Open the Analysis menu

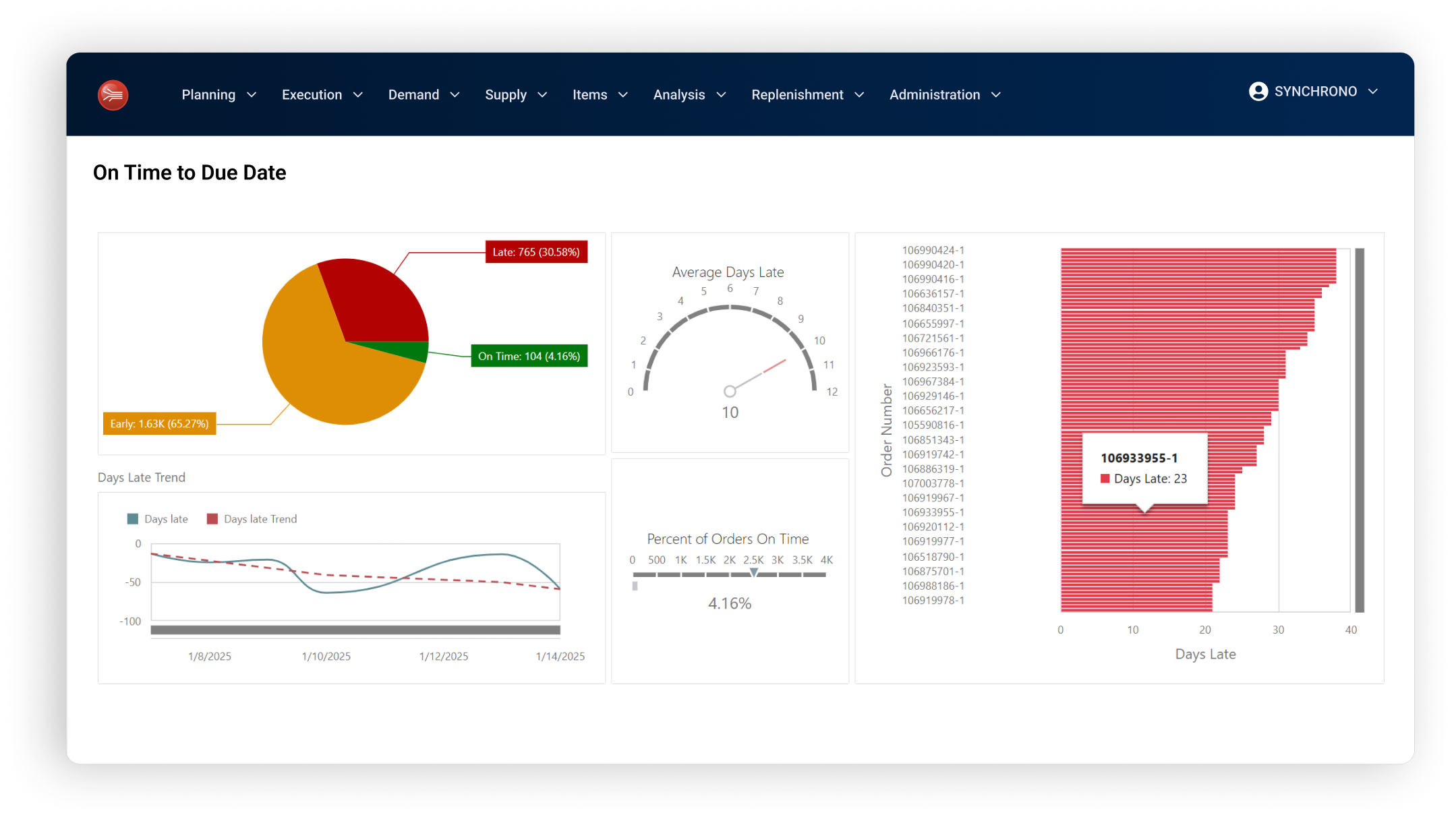[678, 95]
